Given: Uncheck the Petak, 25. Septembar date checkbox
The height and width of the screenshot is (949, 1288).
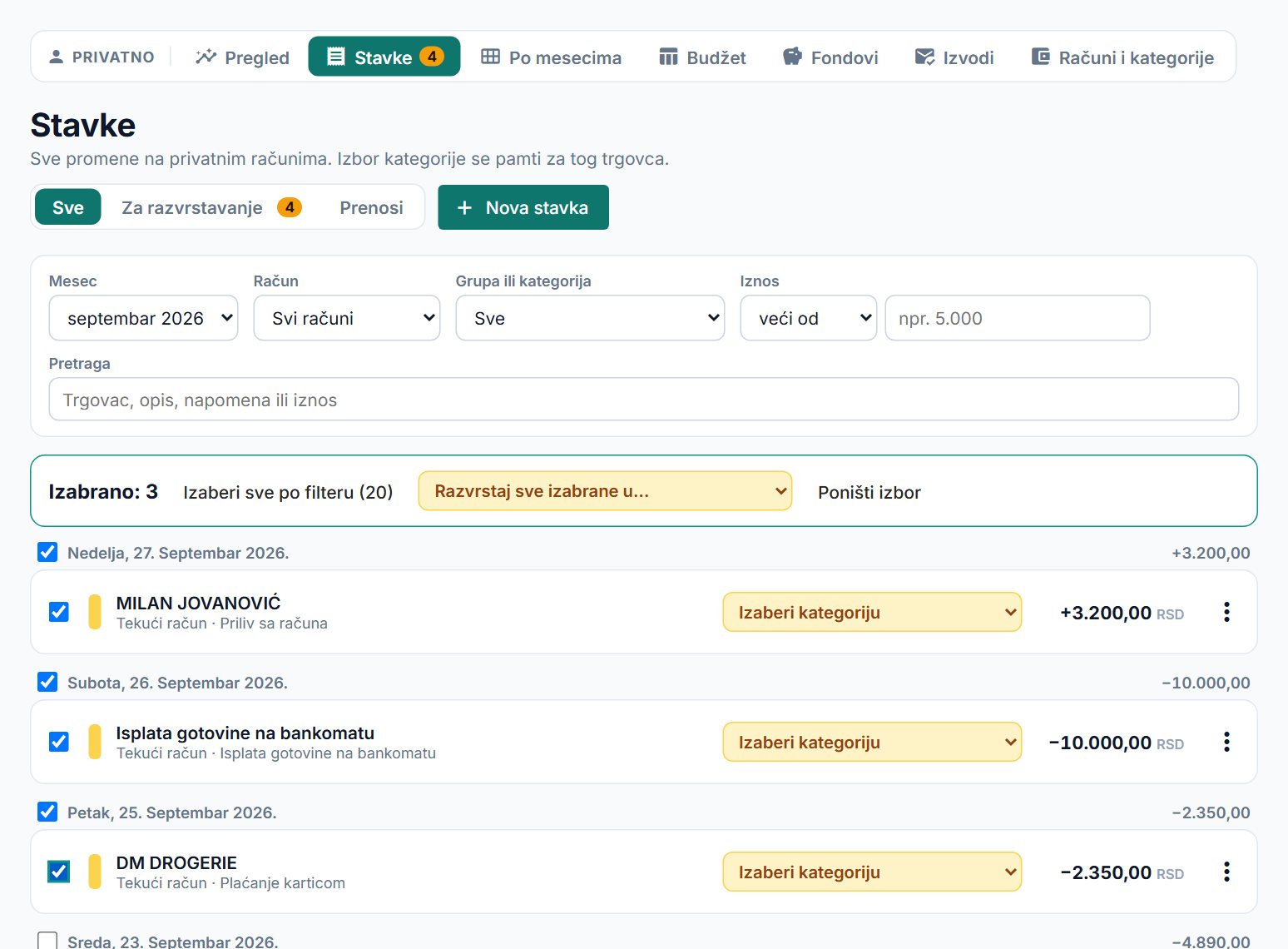Looking at the screenshot, I should point(47,812).
